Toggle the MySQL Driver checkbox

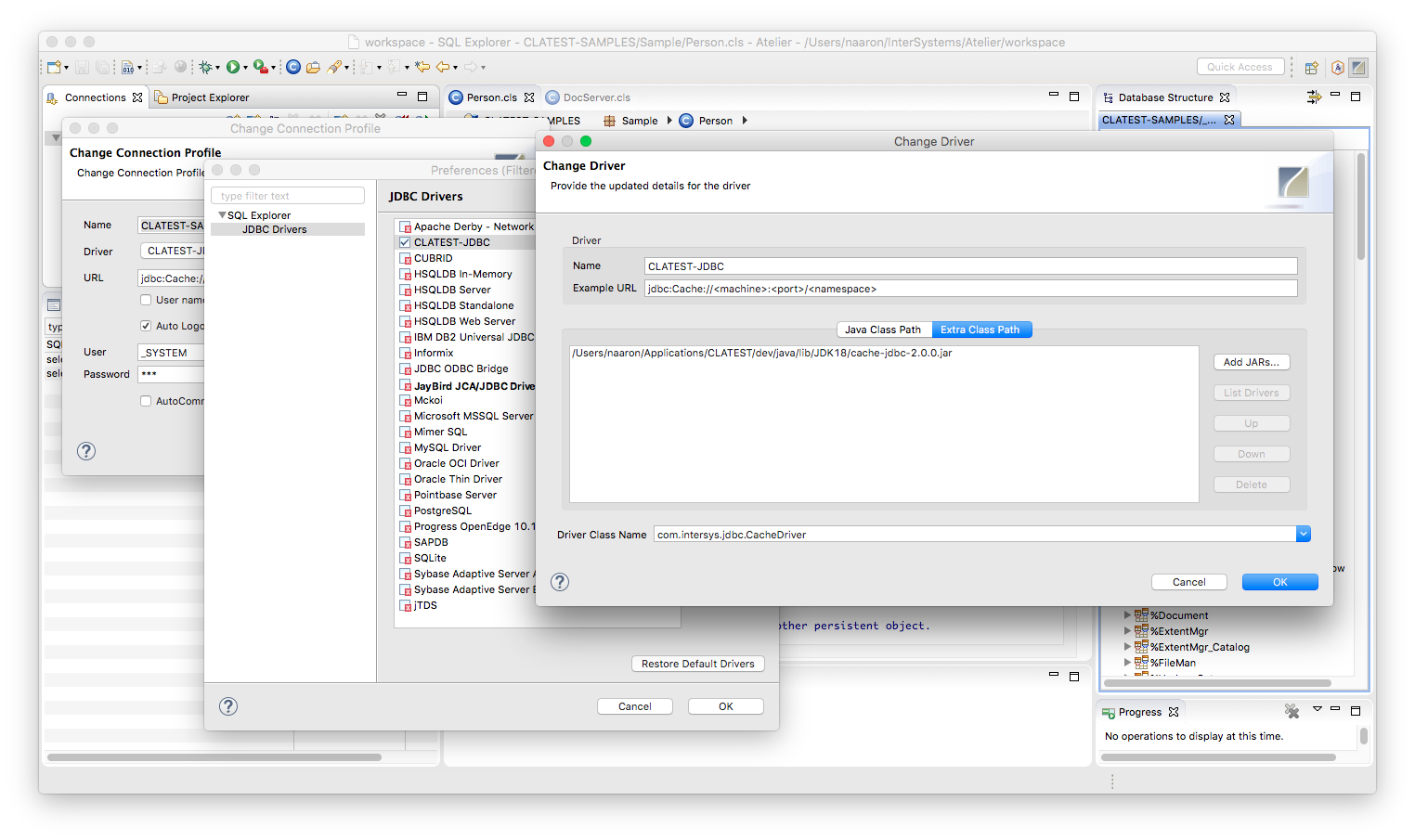405,447
